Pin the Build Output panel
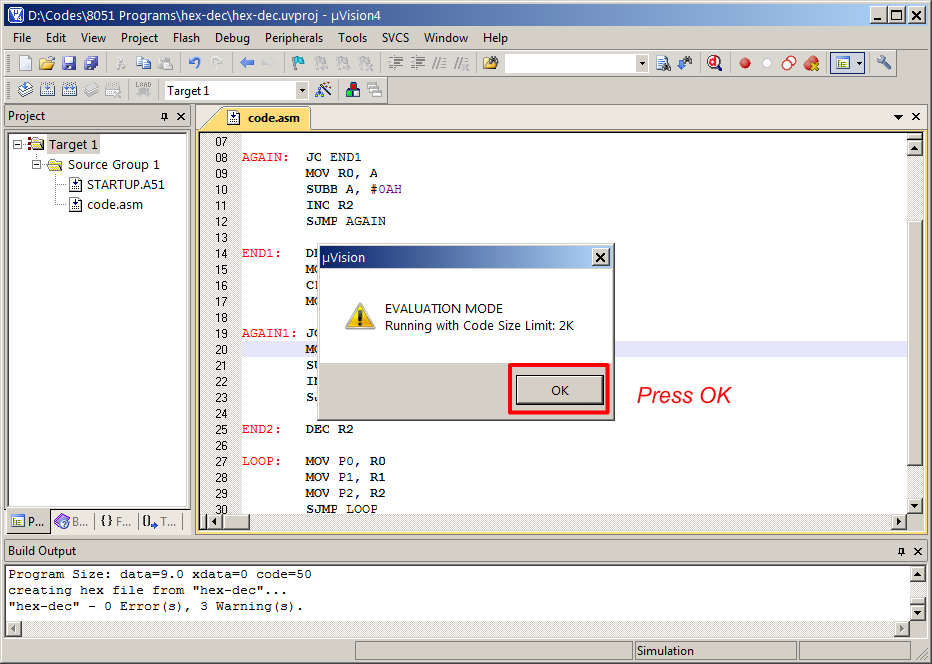This screenshot has height=664, width=932. point(901,552)
